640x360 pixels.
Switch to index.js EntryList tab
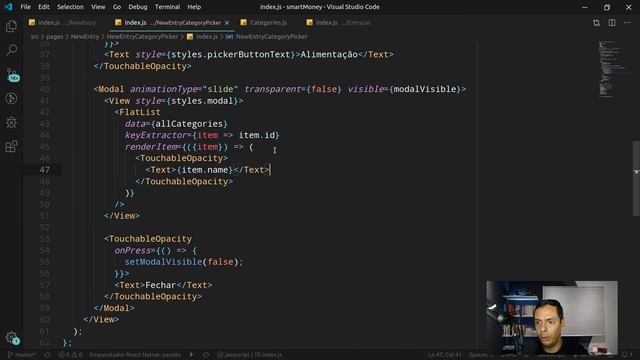click(339, 23)
